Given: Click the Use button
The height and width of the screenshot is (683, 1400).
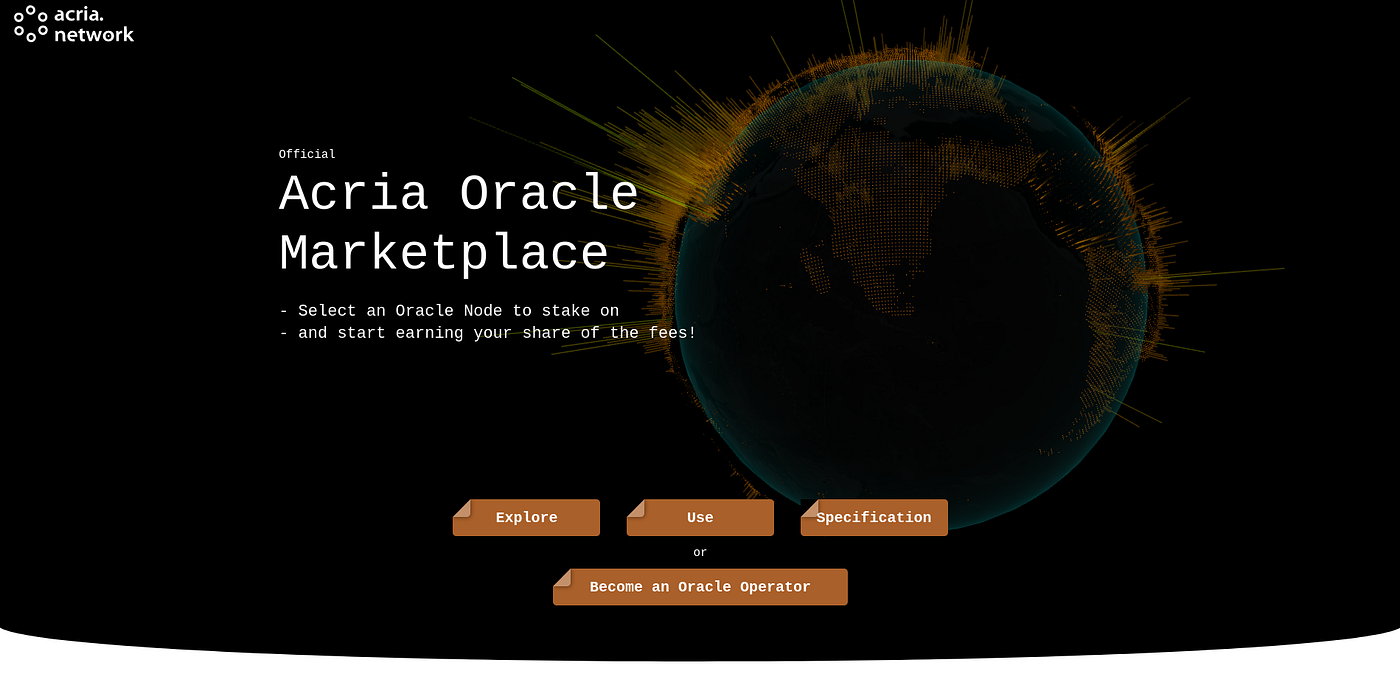Looking at the screenshot, I should (x=700, y=517).
